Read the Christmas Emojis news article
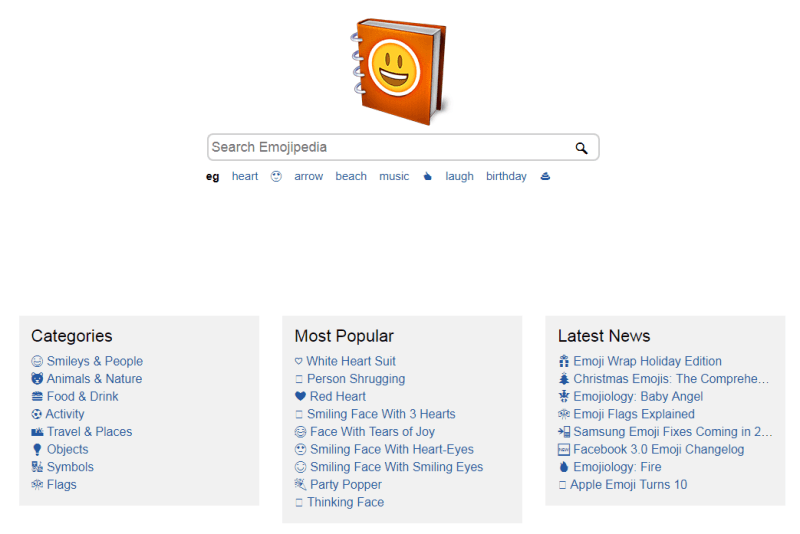Viewport: 800px width, 534px height. click(x=671, y=379)
